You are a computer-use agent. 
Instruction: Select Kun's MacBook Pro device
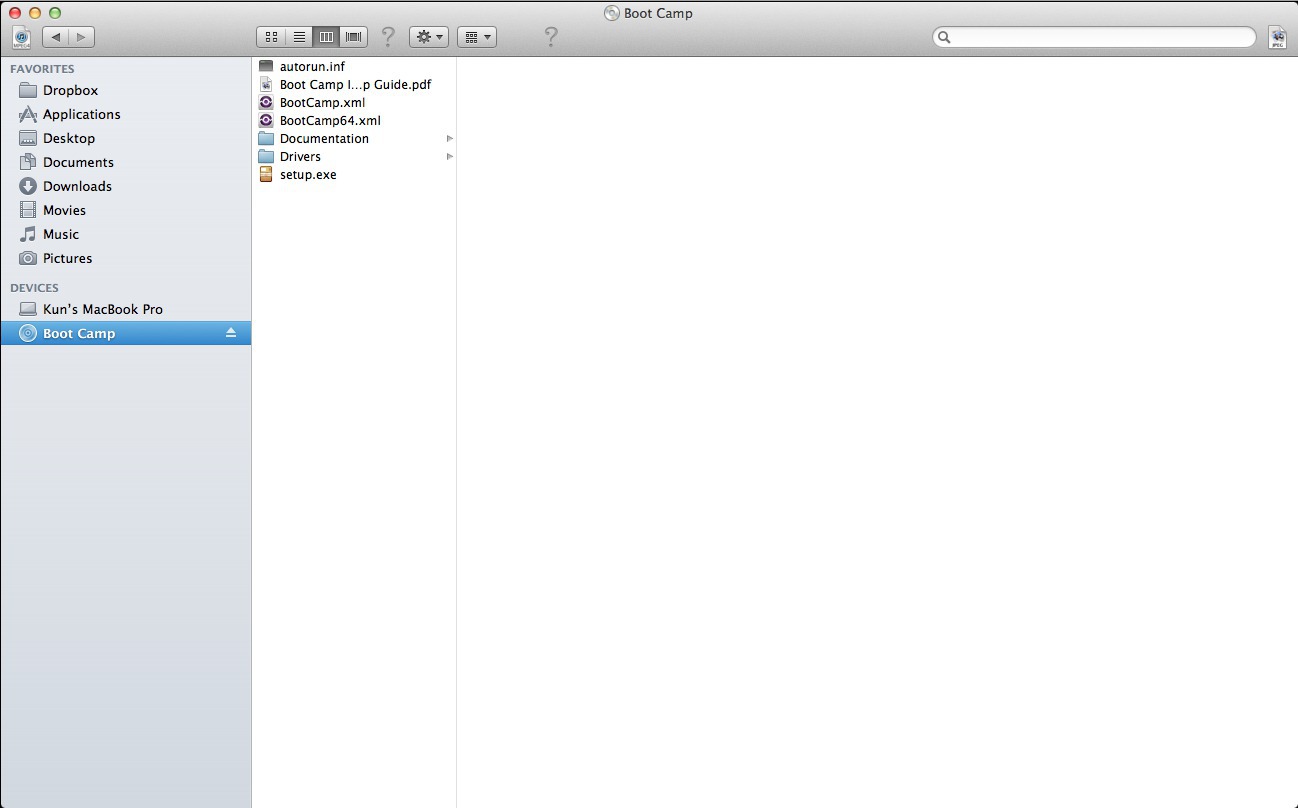coord(126,309)
